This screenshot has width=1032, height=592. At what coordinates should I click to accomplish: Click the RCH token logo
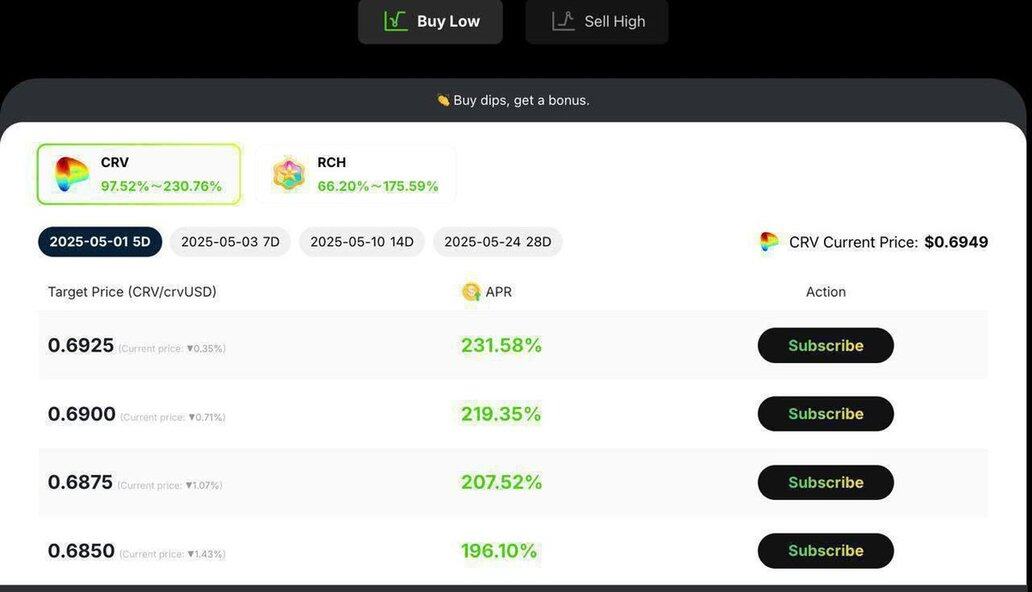[289, 174]
